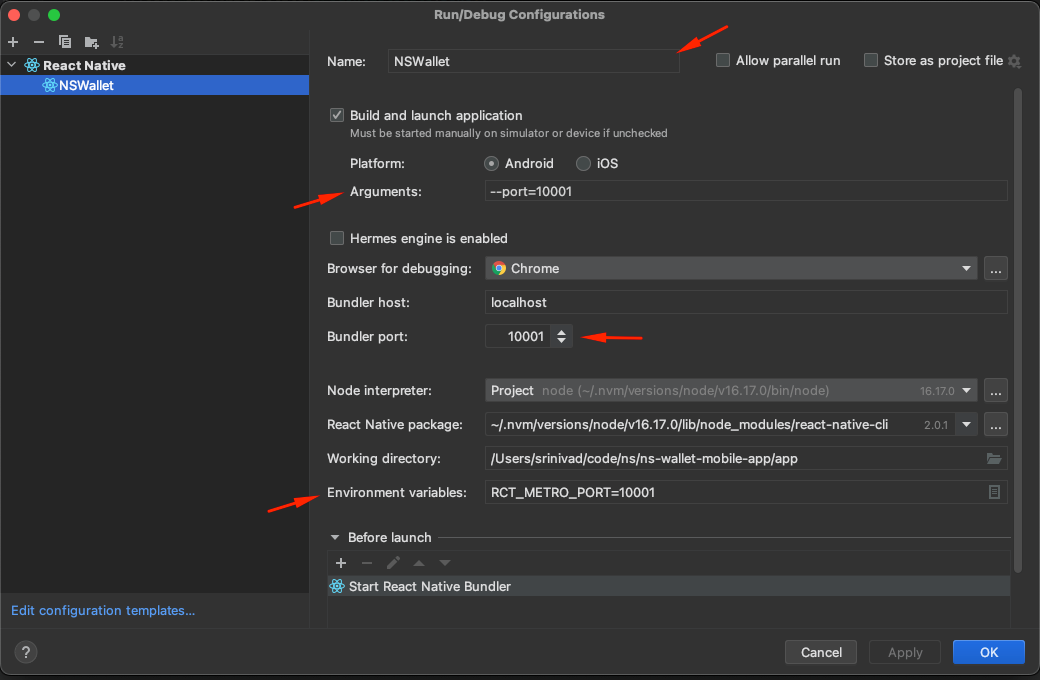Click Edit configuration templates link
Screen dimensions: 1040x680
tap(103, 610)
